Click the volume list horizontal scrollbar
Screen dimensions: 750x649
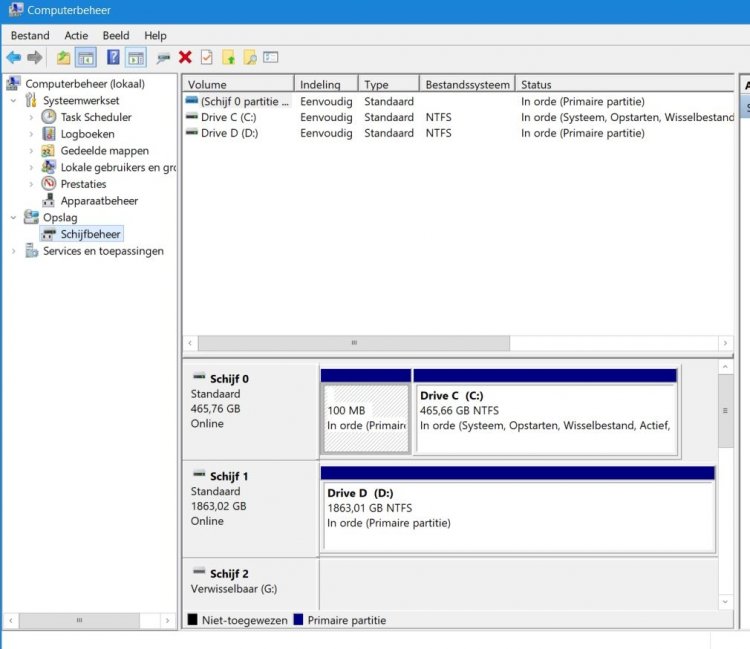352,343
